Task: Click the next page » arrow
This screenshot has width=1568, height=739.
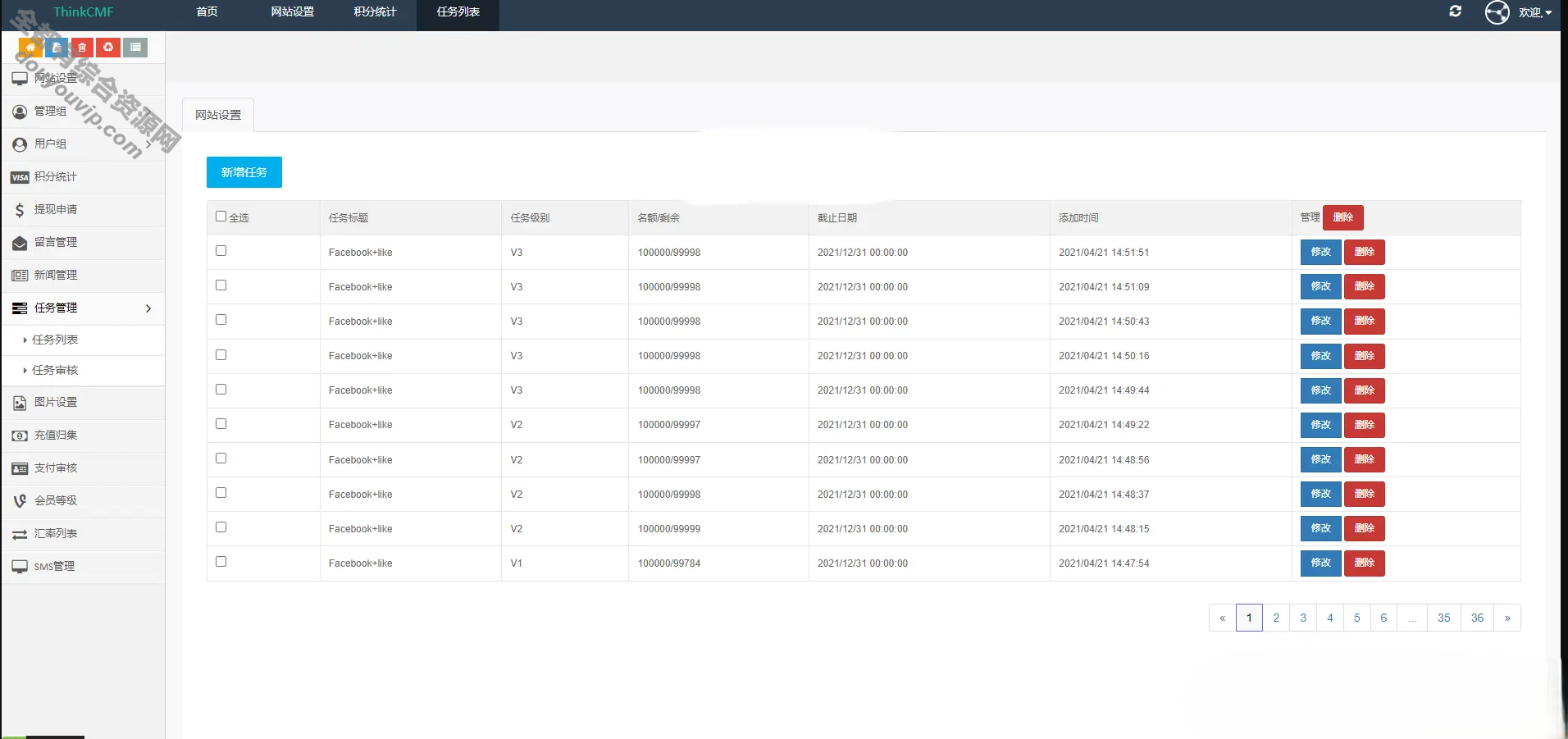Action: tap(1507, 618)
